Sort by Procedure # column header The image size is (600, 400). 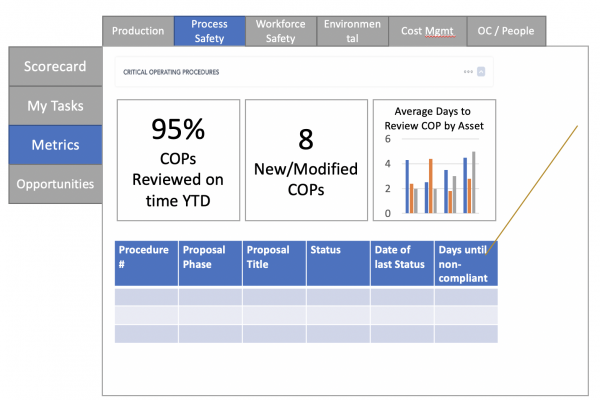[147, 263]
